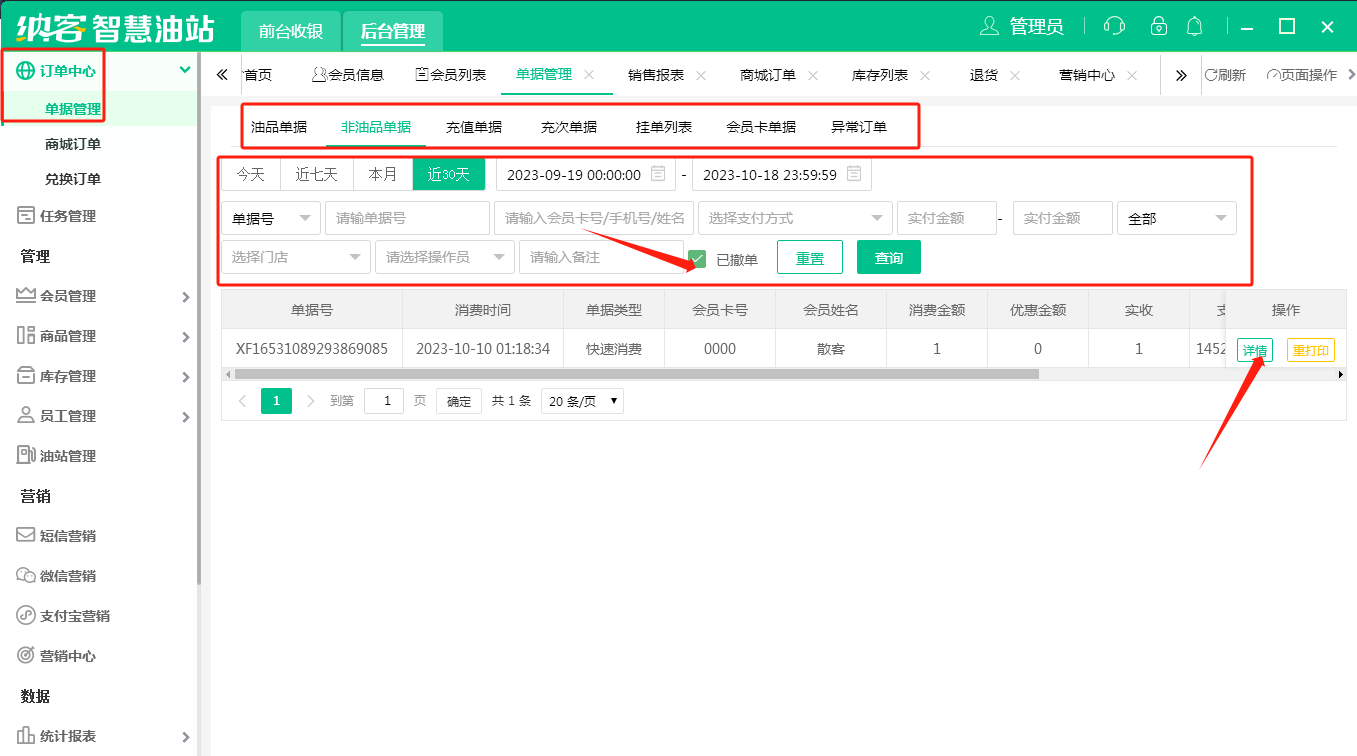This screenshot has width=1357, height=756.
Task: Switch to the 前台收银 top tab
Action: (x=291, y=31)
